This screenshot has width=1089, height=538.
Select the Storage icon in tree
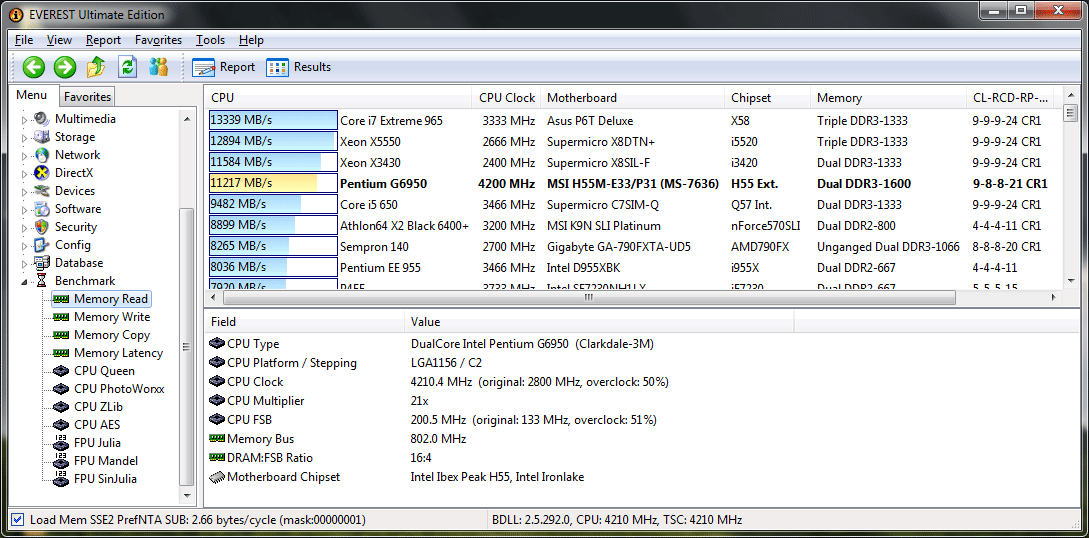pos(42,137)
